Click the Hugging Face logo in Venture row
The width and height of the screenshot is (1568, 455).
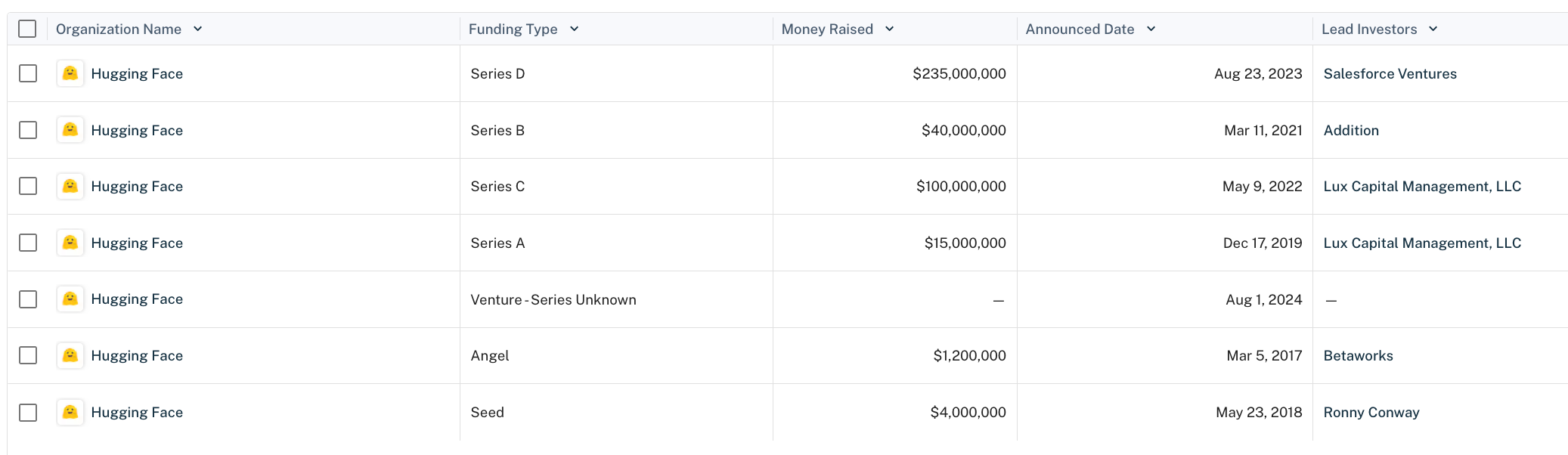coord(70,299)
